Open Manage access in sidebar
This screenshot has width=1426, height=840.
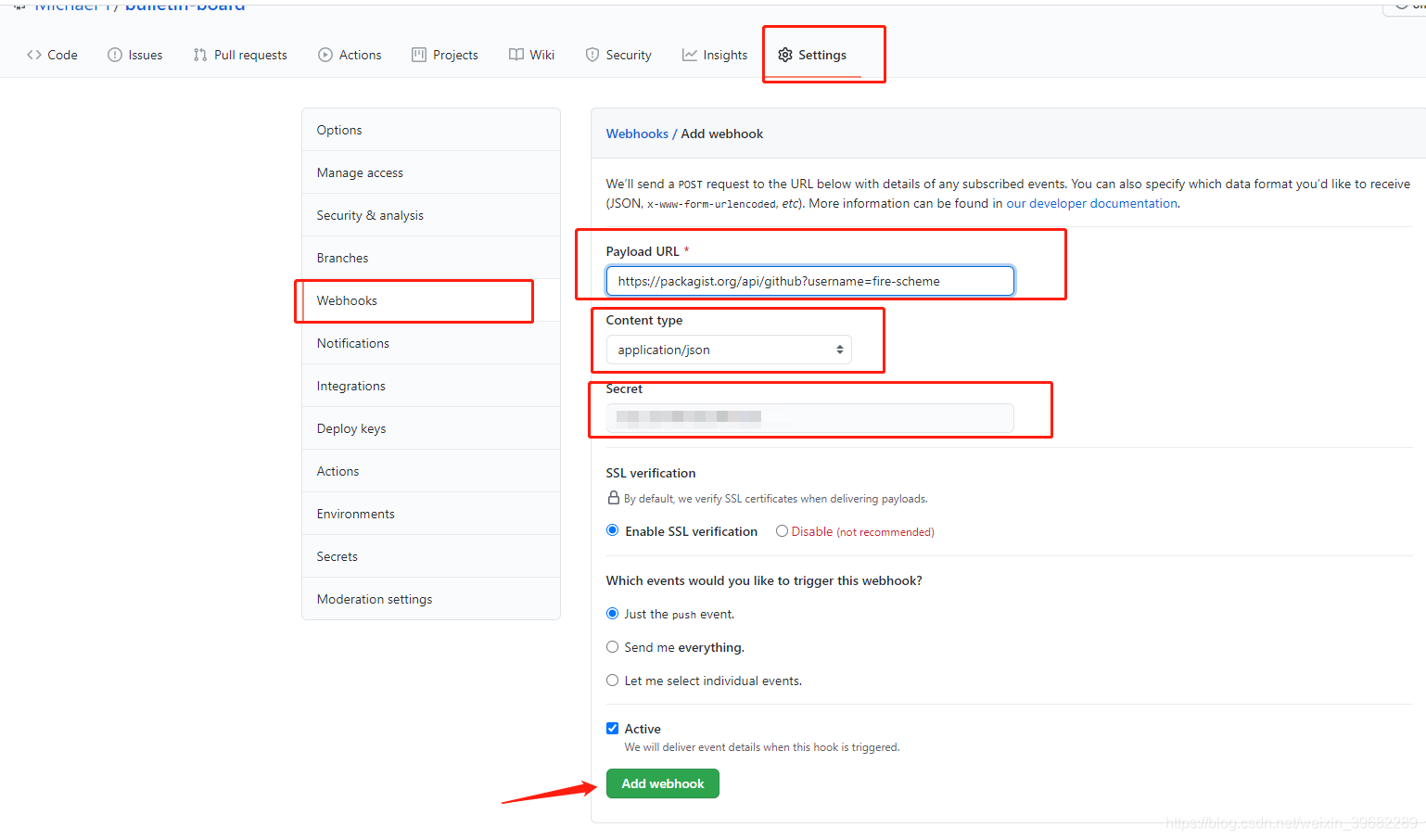[431, 172]
